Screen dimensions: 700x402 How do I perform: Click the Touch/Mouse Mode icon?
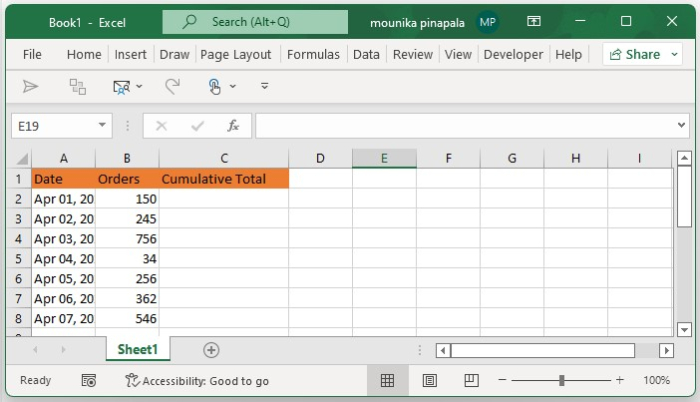[x=214, y=87]
